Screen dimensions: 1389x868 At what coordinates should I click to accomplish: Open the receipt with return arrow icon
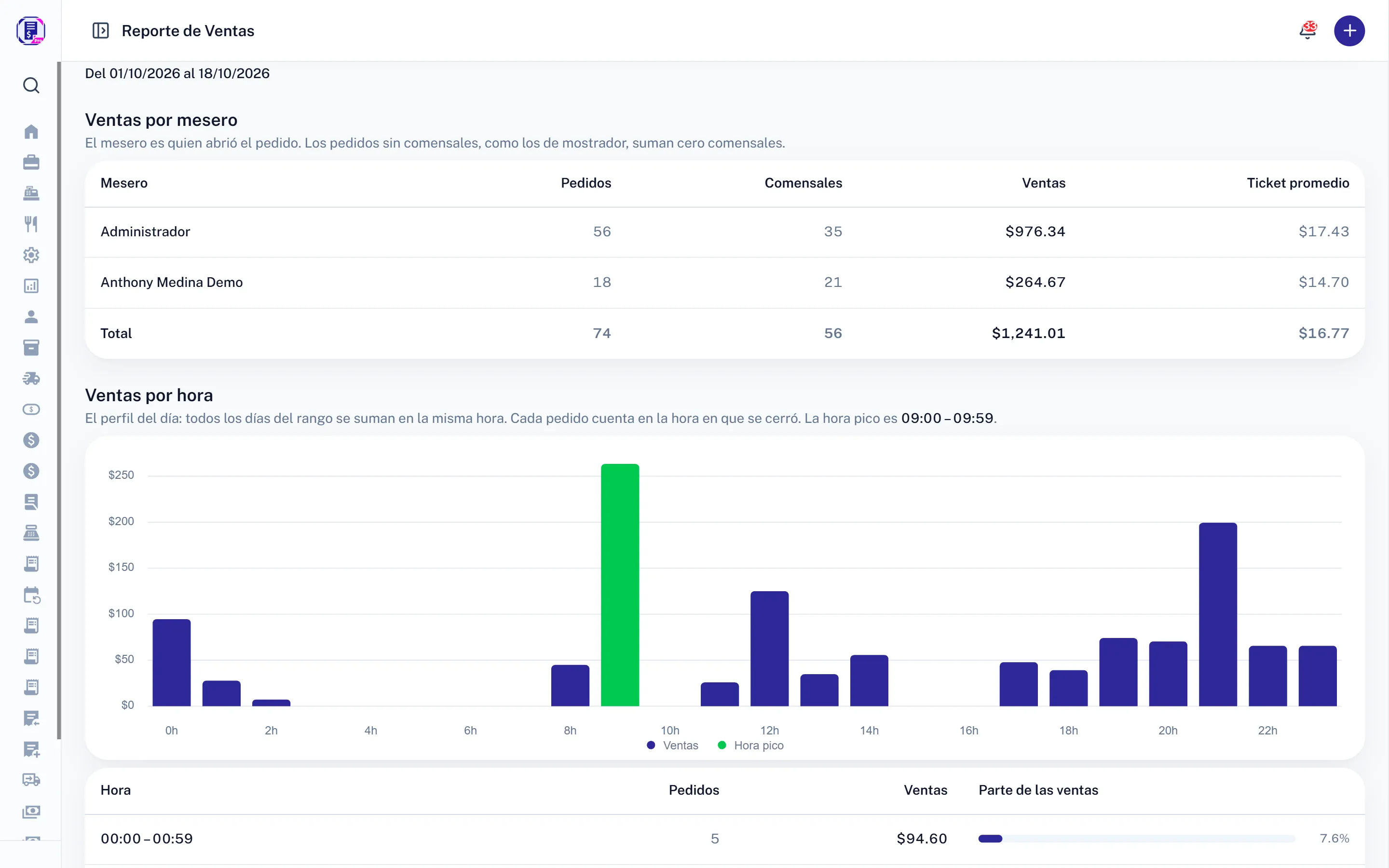tap(31, 718)
